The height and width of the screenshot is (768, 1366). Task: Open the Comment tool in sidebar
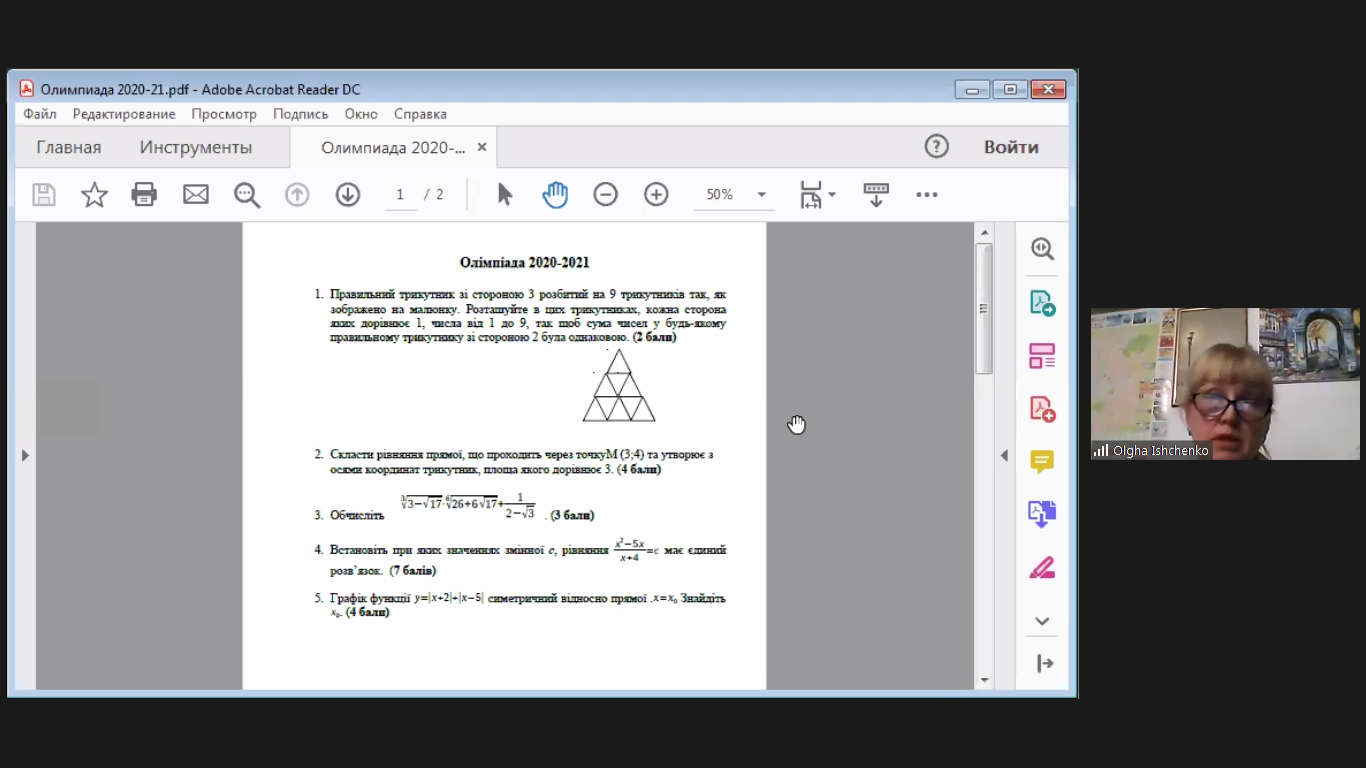tap(1042, 461)
